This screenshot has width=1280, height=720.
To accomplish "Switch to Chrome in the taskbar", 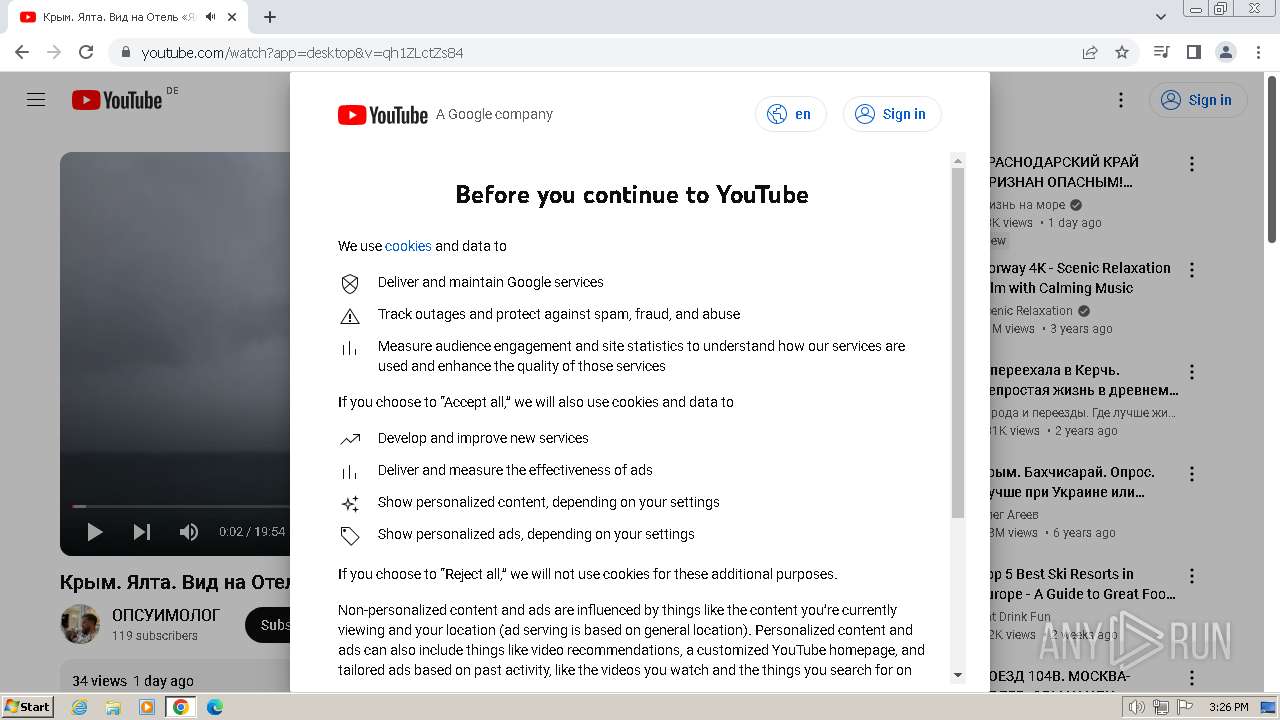I will point(181,707).
